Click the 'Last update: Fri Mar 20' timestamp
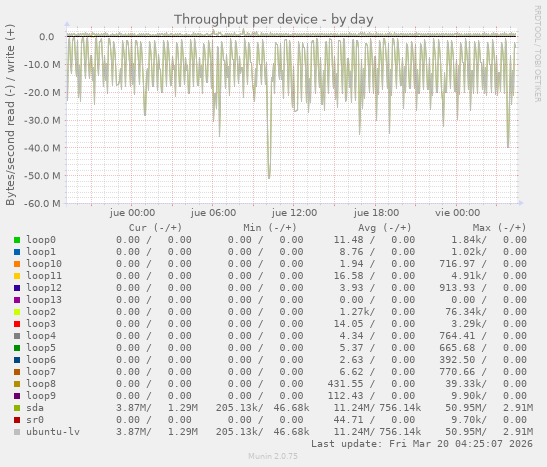The image size is (547, 467). point(422,444)
